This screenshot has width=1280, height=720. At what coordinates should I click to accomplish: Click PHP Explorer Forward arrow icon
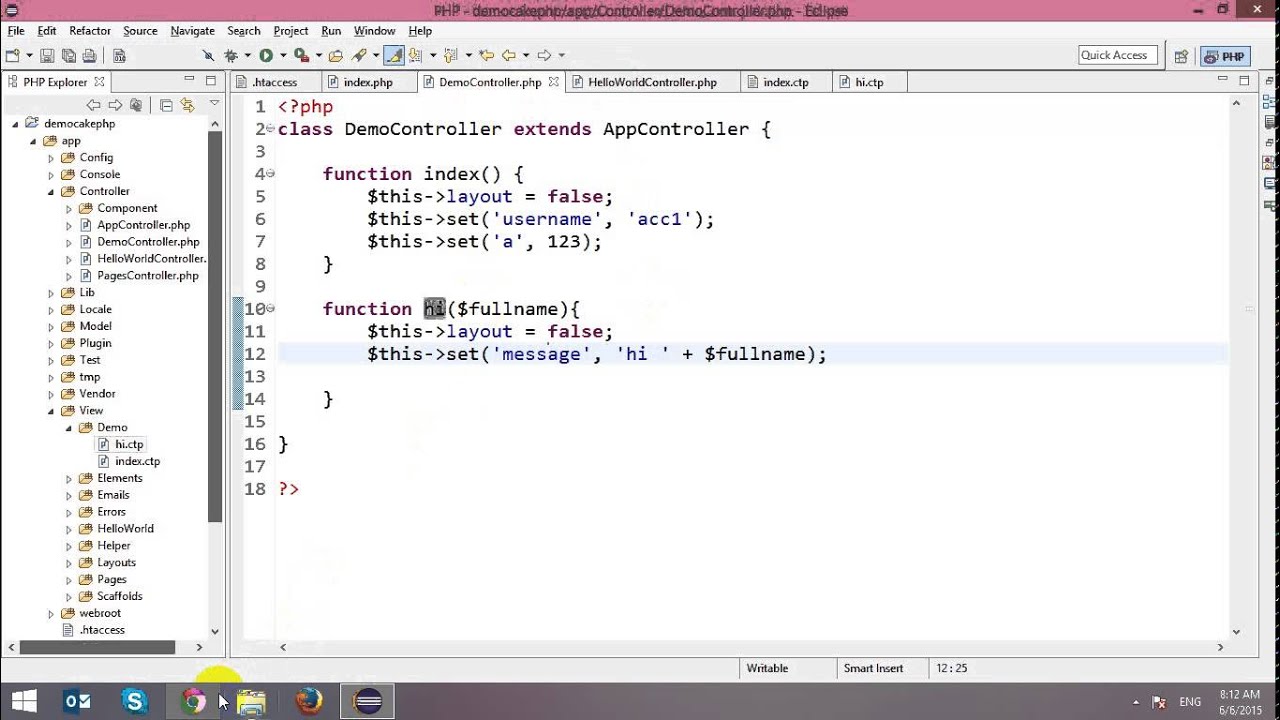pyautogui.click(x=115, y=105)
